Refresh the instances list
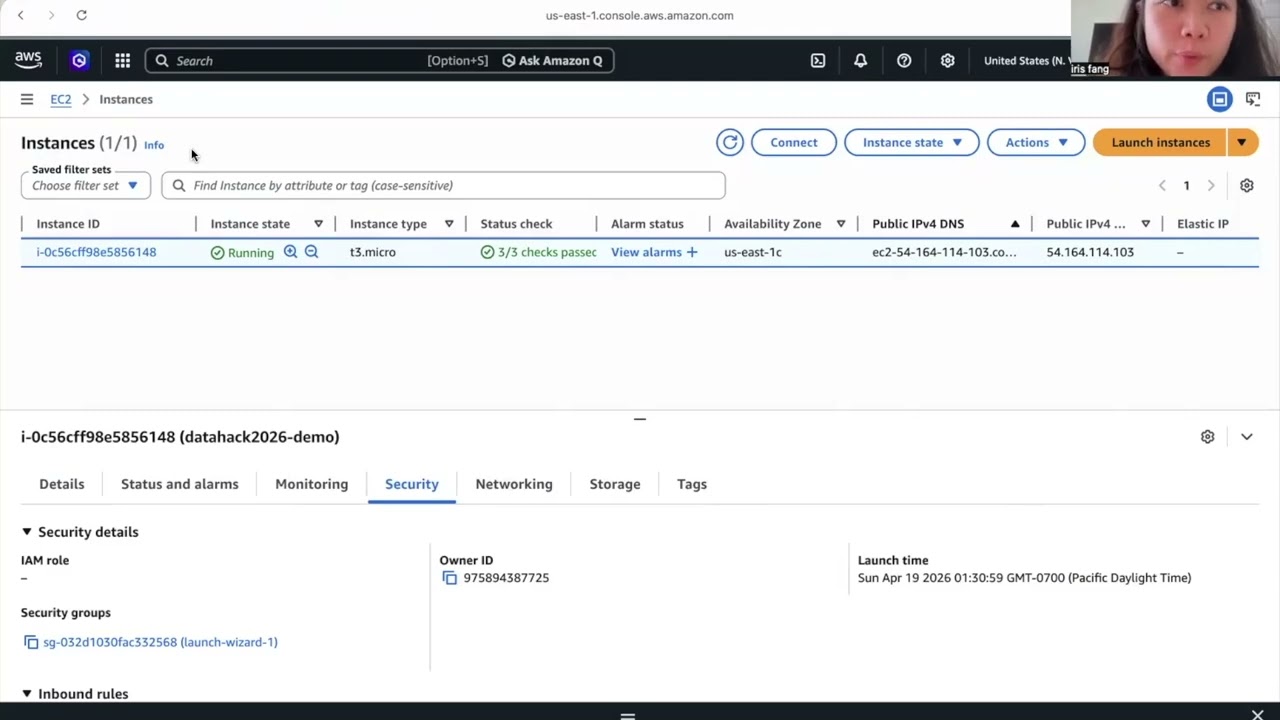The height and width of the screenshot is (720, 1280). 730,142
